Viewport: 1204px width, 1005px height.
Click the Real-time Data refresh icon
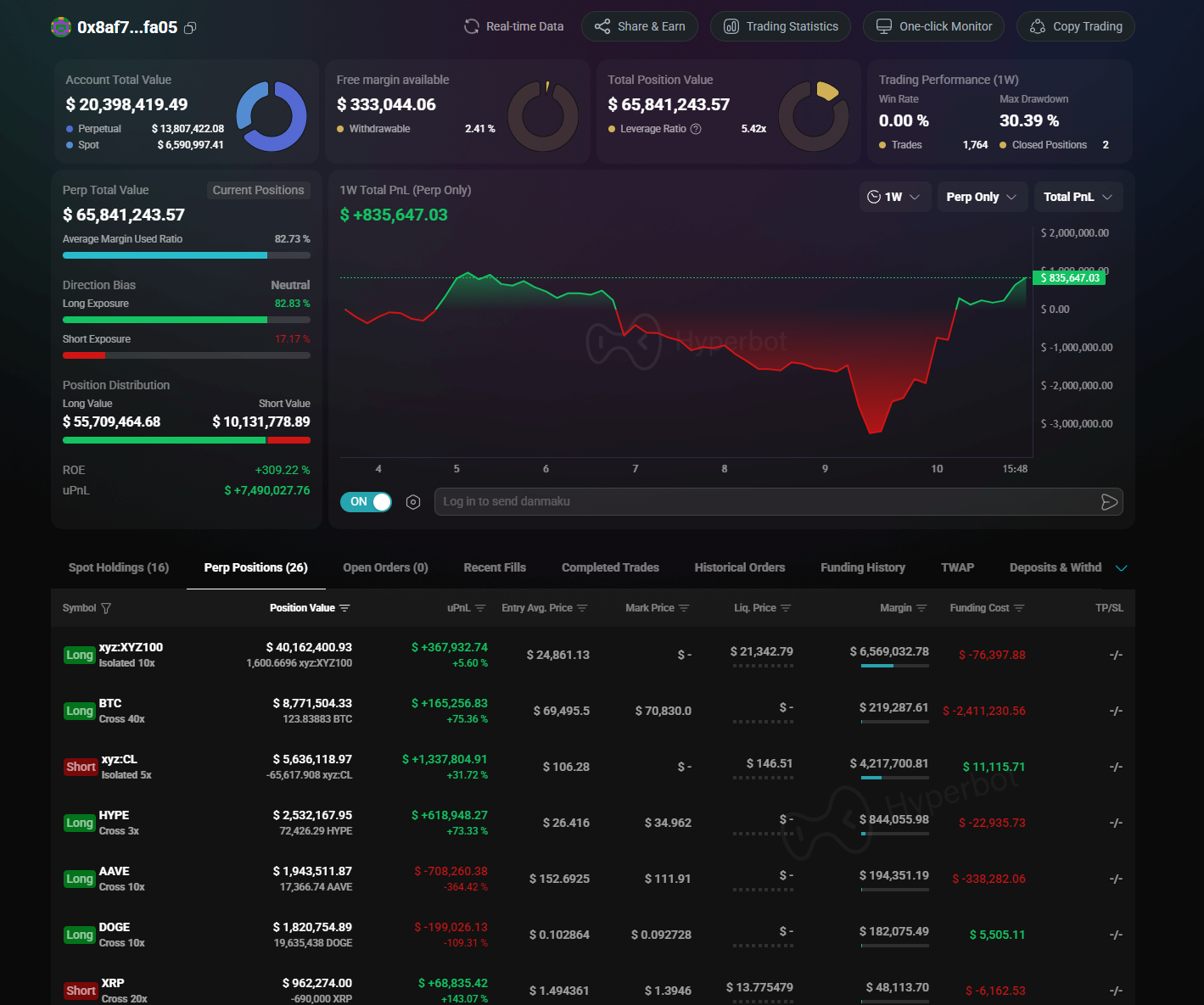click(x=472, y=27)
